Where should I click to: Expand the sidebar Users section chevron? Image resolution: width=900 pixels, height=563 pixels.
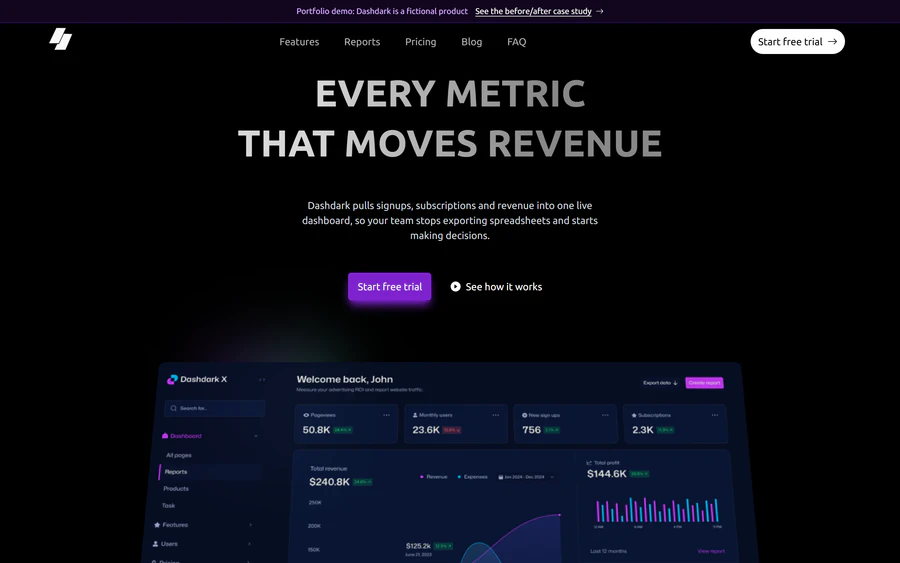[x=249, y=543]
